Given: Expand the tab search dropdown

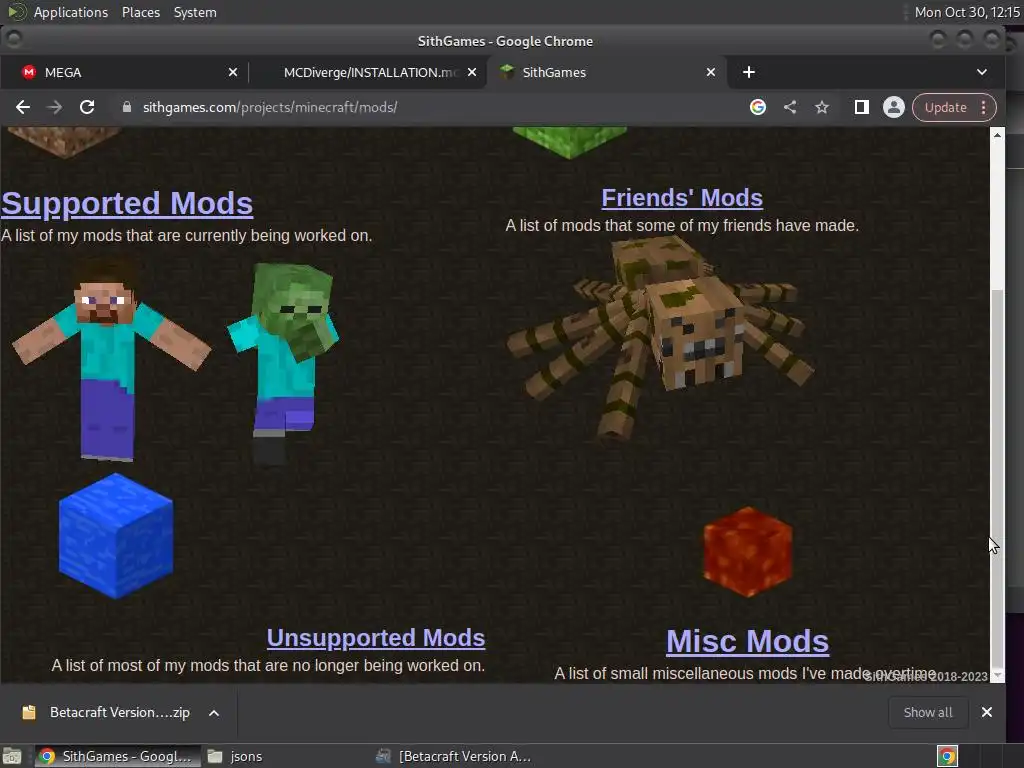Looking at the screenshot, I should point(982,72).
